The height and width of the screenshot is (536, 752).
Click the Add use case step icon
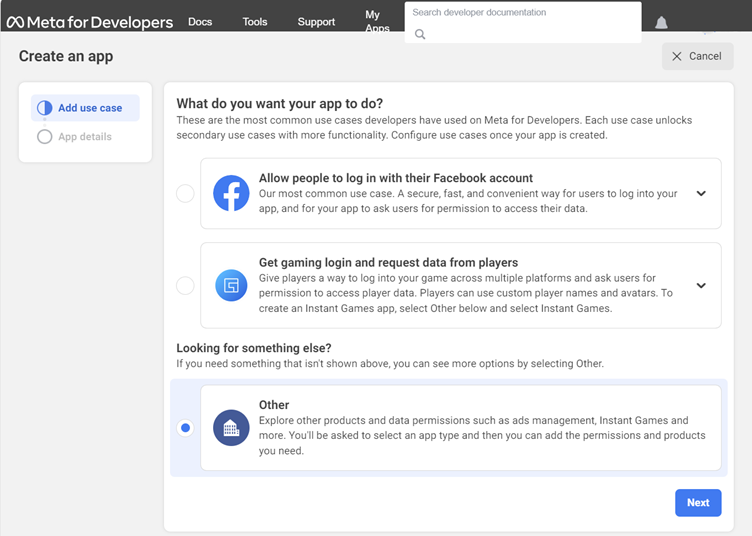tap(44, 108)
